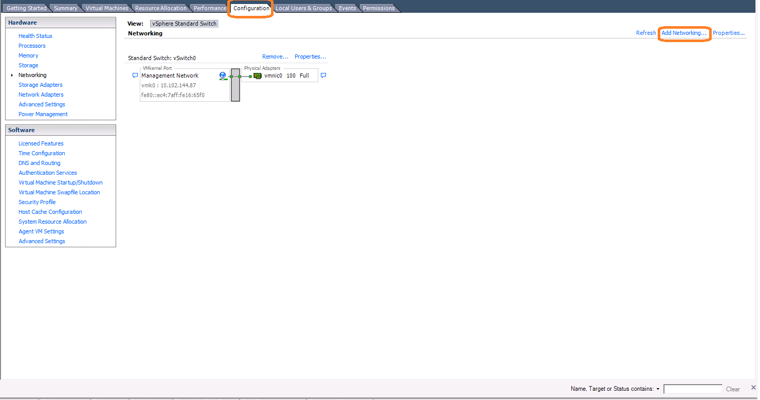Open DNS and Routing
The height and width of the screenshot is (400, 760).
(x=39, y=163)
